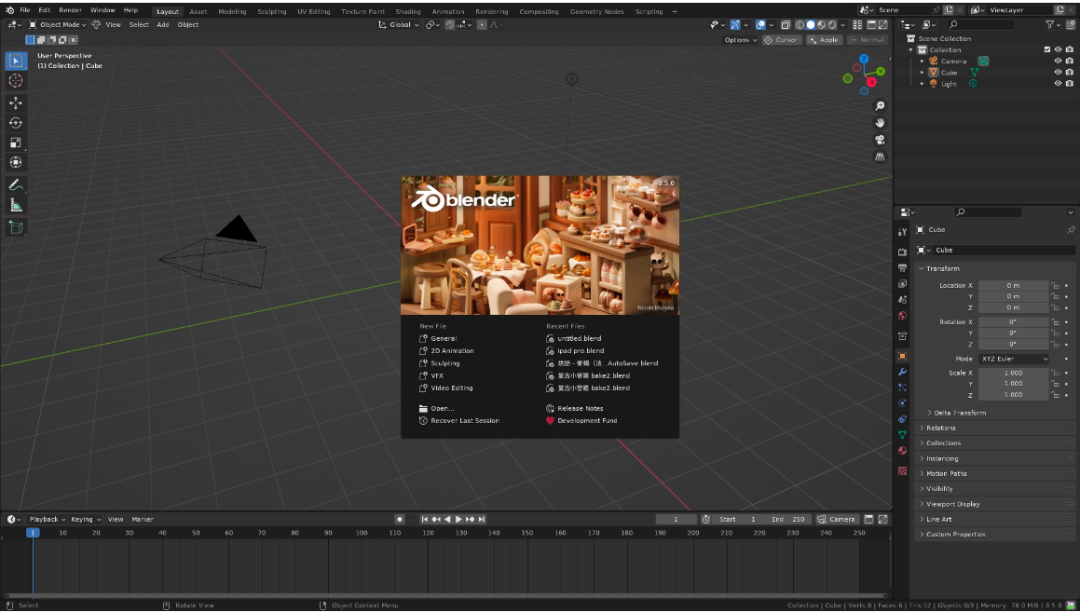Toggle Cube visibility eye in outliner
This screenshot has width=1080, height=612.
[x=1058, y=72]
